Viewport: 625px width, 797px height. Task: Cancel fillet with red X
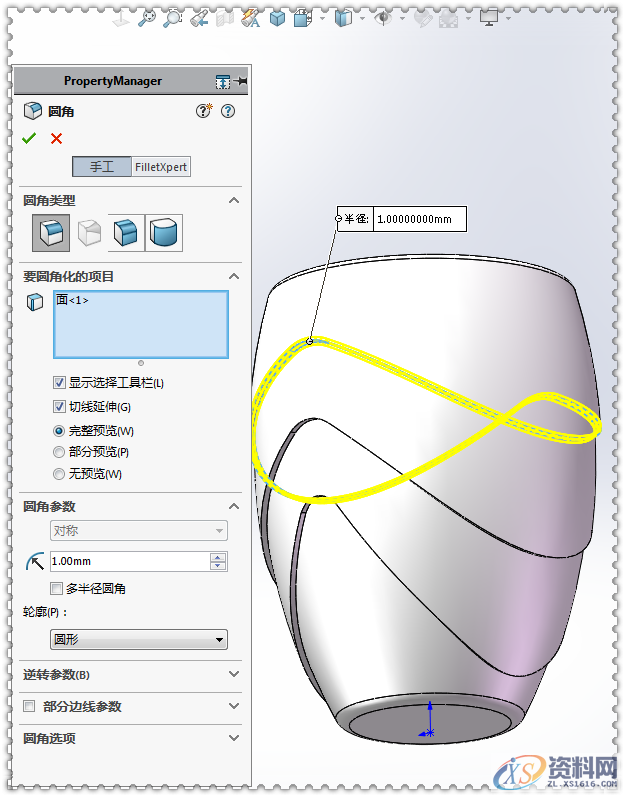[56, 138]
